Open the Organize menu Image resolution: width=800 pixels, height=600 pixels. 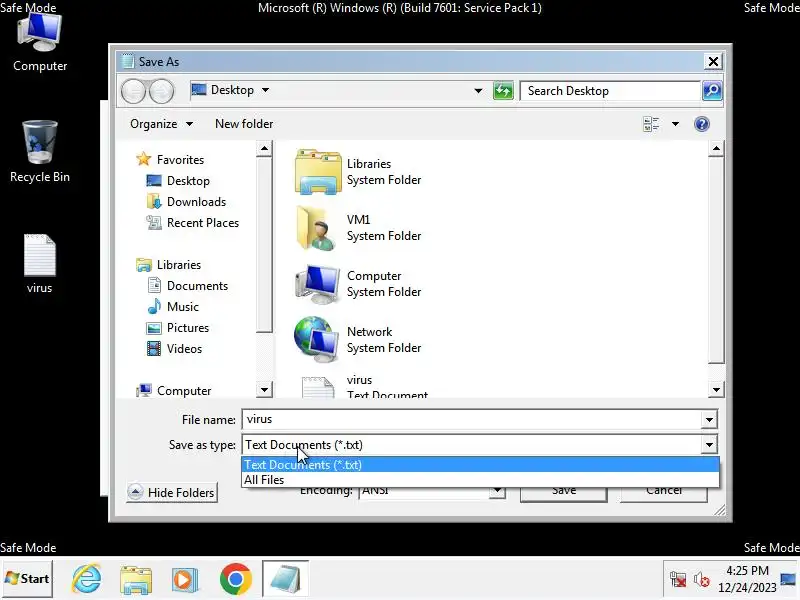(x=161, y=124)
